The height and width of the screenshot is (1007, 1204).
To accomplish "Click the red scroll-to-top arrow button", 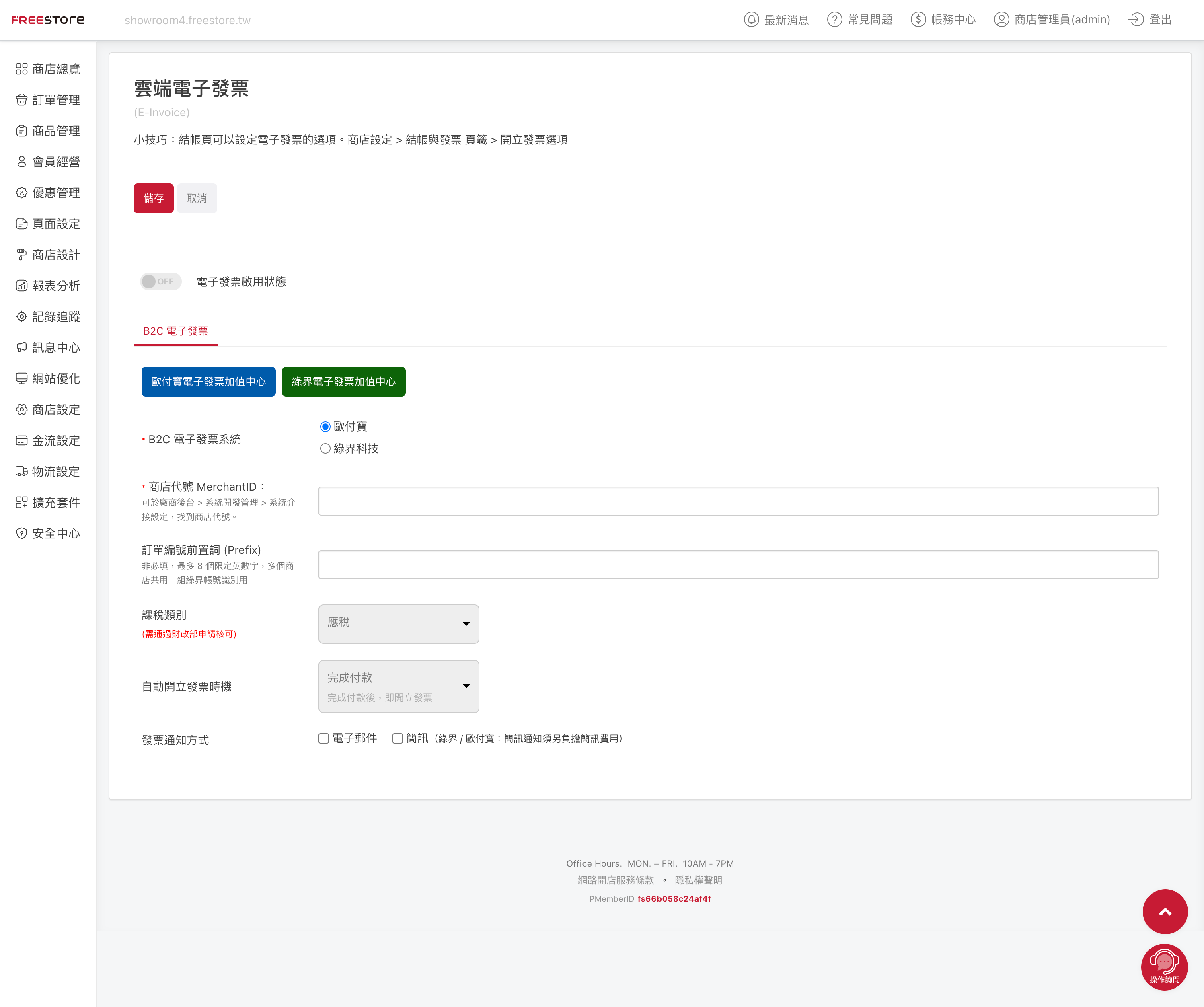I will pyautogui.click(x=1165, y=912).
